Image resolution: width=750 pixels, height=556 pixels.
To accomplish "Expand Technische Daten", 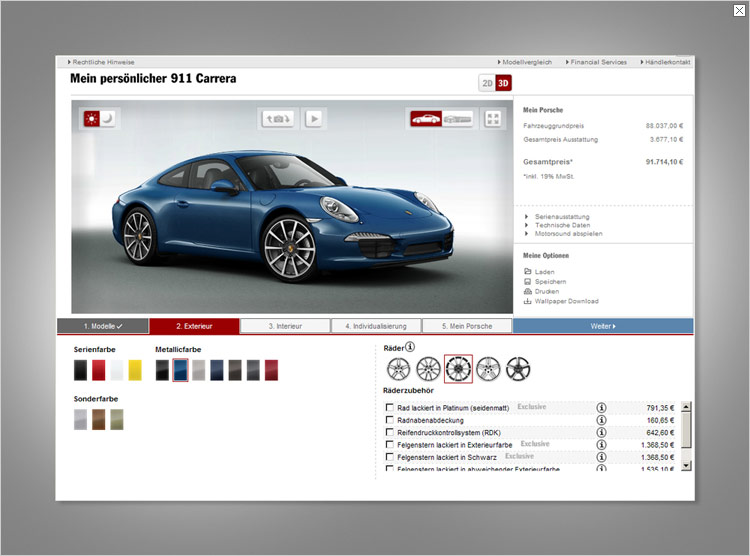I will point(562,225).
